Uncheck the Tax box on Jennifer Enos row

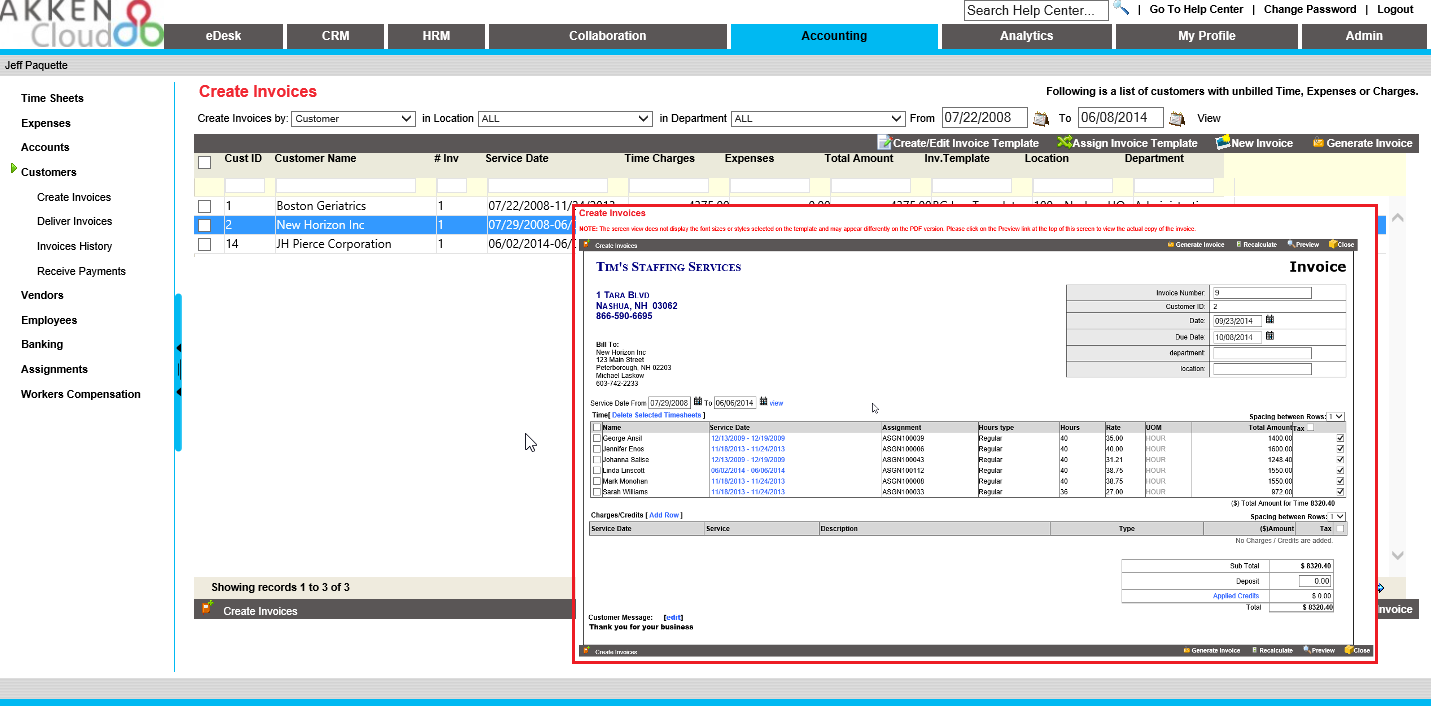[1340, 449]
